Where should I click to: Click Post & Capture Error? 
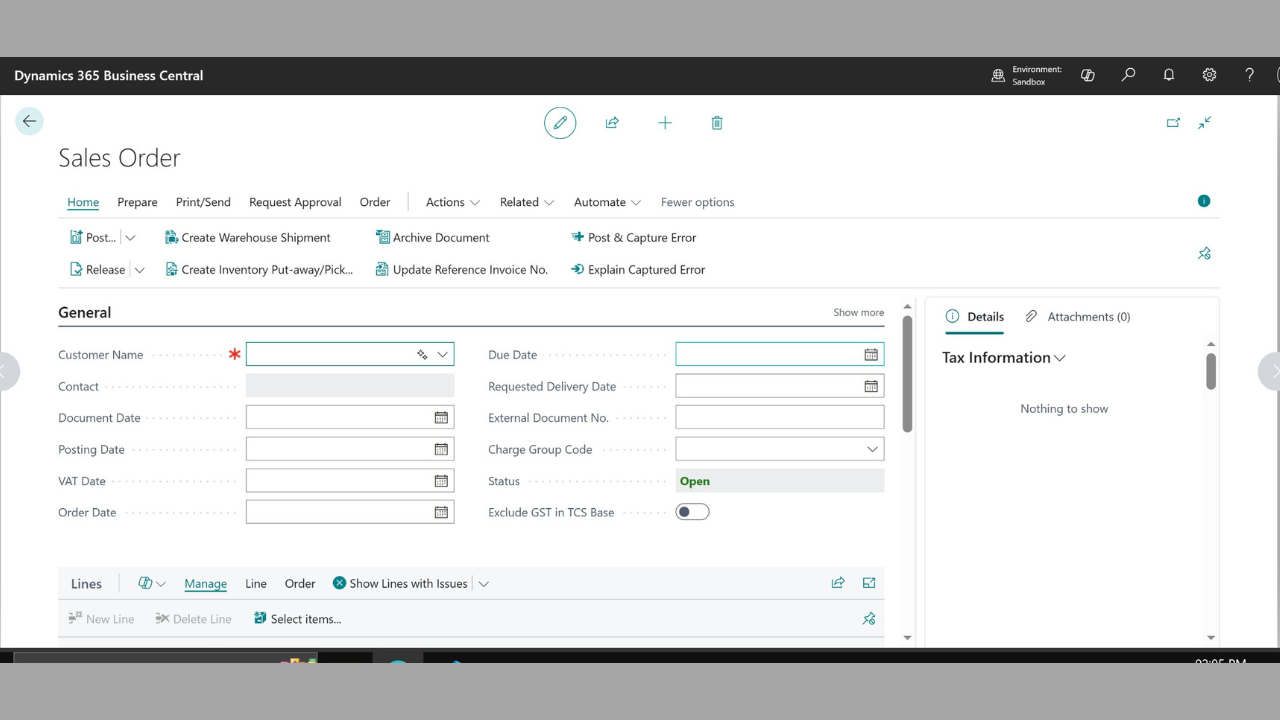point(633,238)
